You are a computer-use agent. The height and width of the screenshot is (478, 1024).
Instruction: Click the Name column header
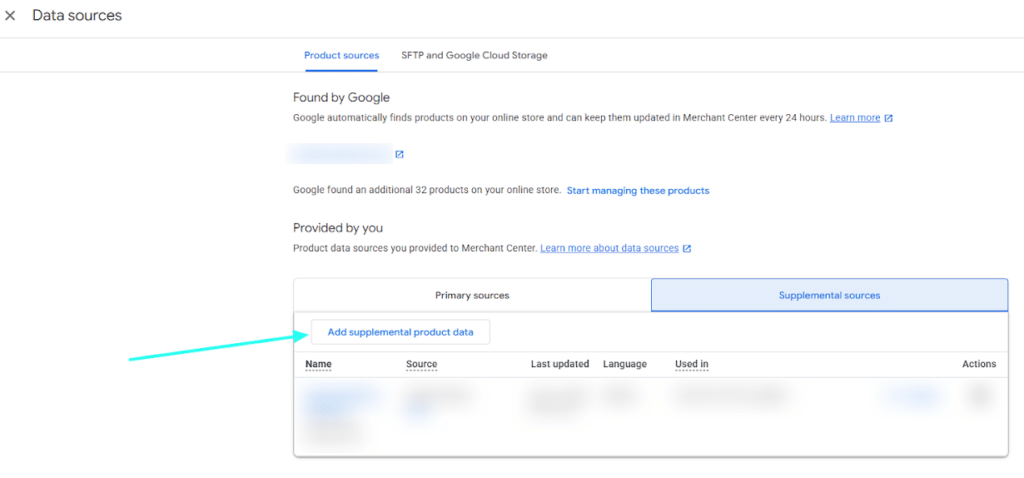(x=318, y=364)
